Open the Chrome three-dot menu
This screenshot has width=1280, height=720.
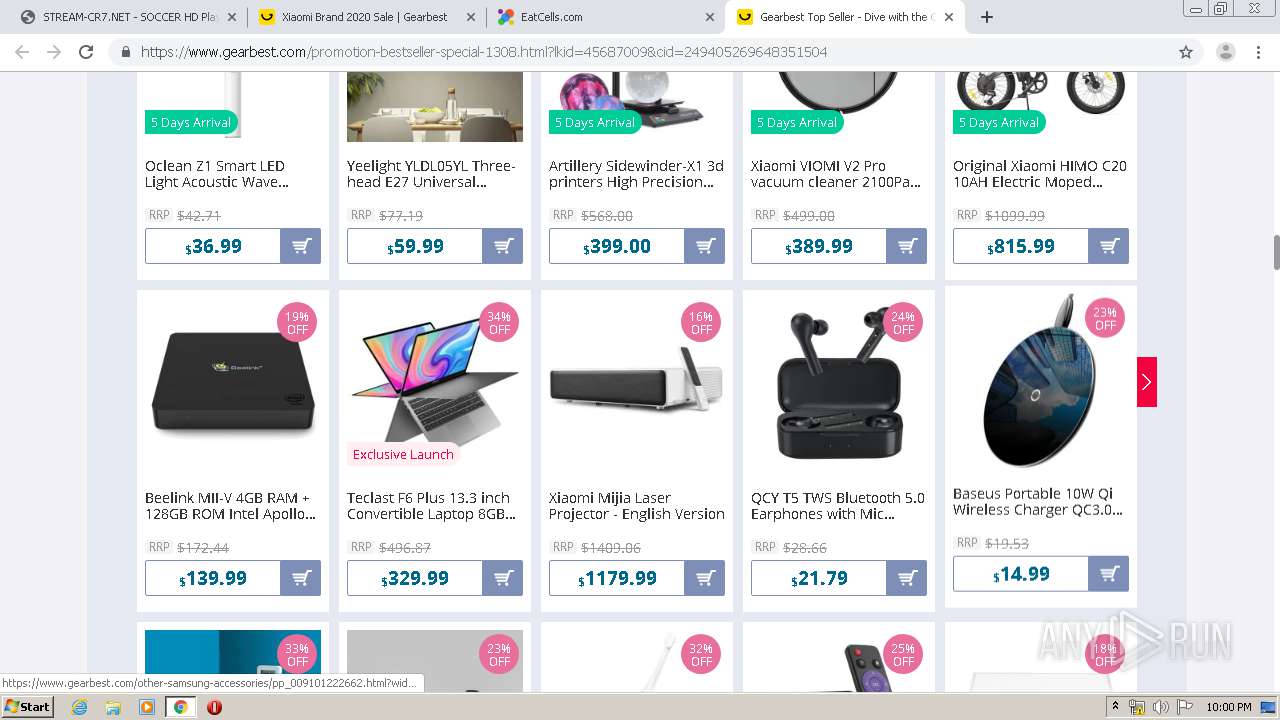coord(1259,52)
